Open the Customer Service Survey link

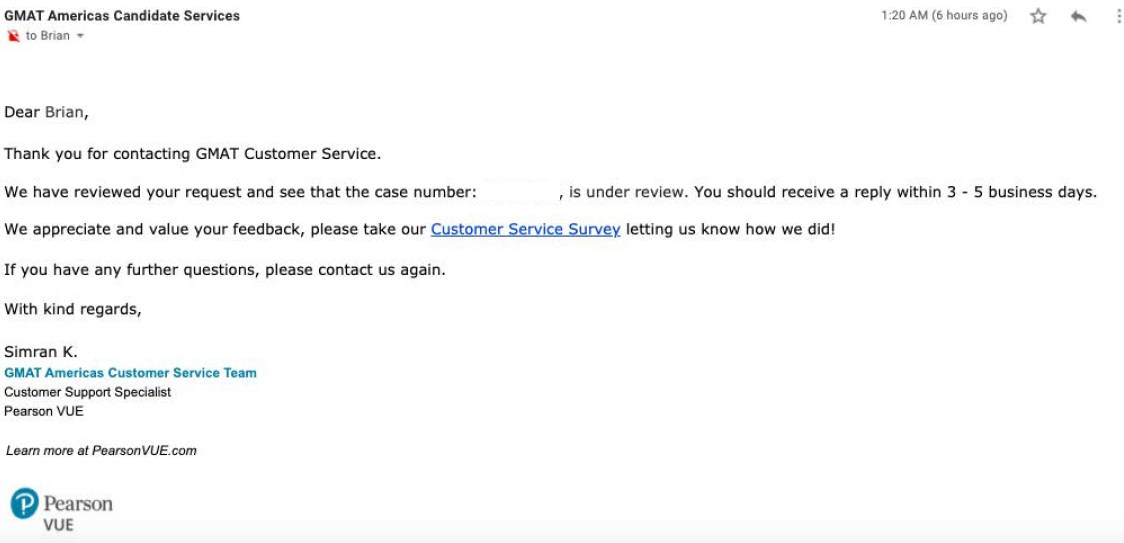click(x=525, y=230)
